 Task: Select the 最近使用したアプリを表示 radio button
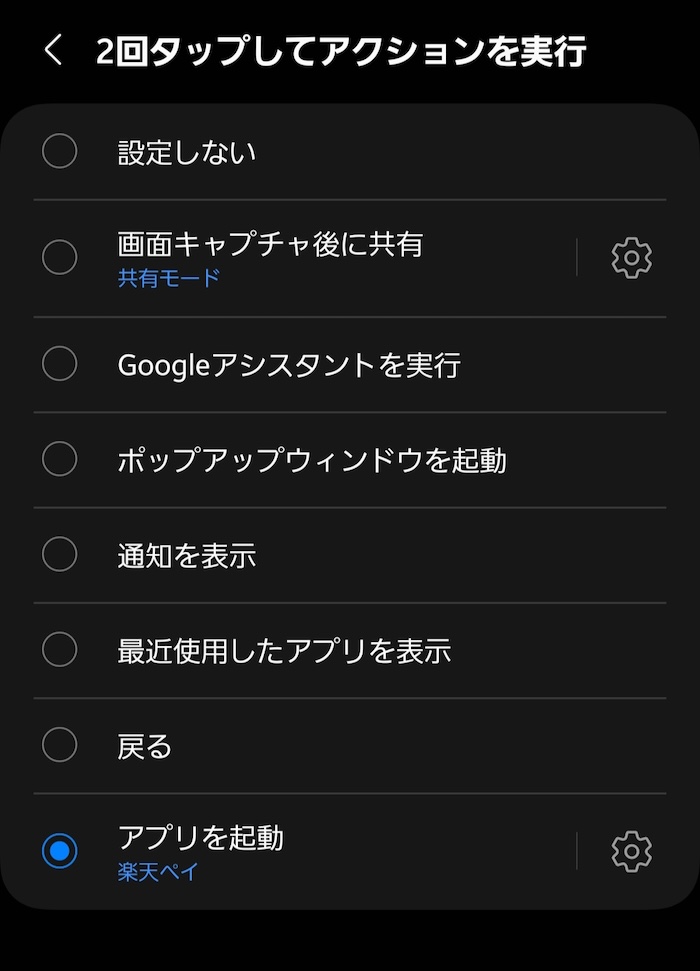click(59, 650)
